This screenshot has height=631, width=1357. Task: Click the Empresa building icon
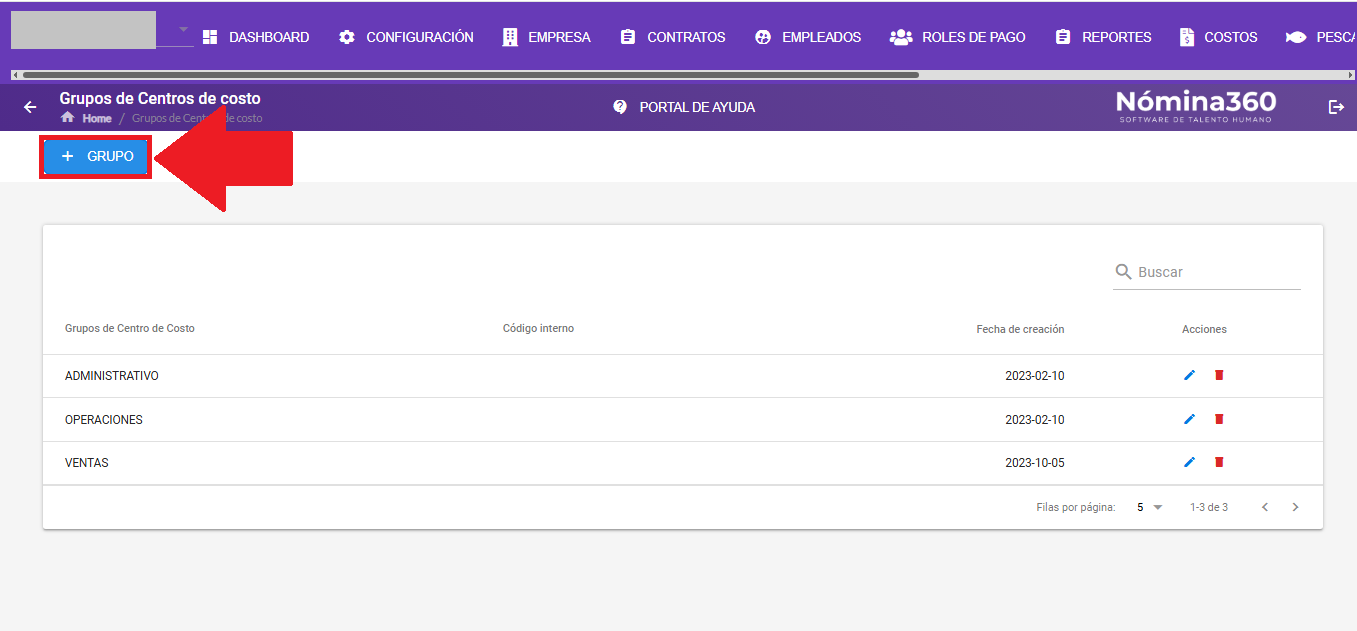(510, 37)
